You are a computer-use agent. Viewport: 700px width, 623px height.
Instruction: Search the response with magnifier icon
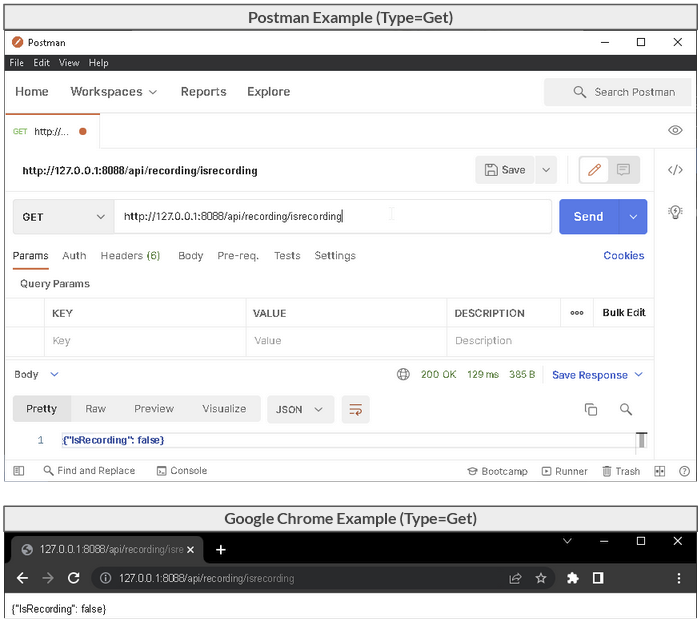point(626,409)
